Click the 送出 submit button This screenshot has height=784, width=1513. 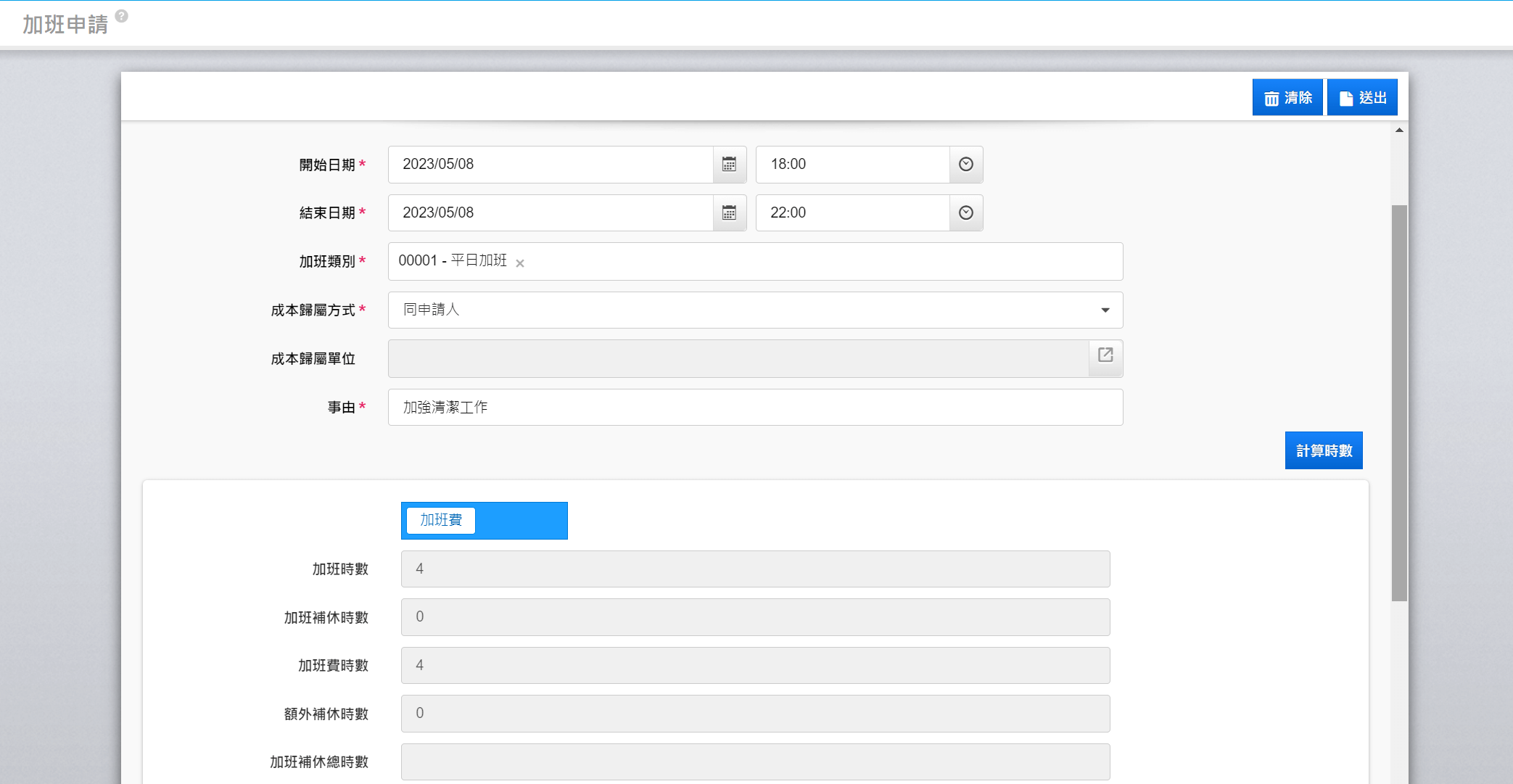pos(1361,98)
